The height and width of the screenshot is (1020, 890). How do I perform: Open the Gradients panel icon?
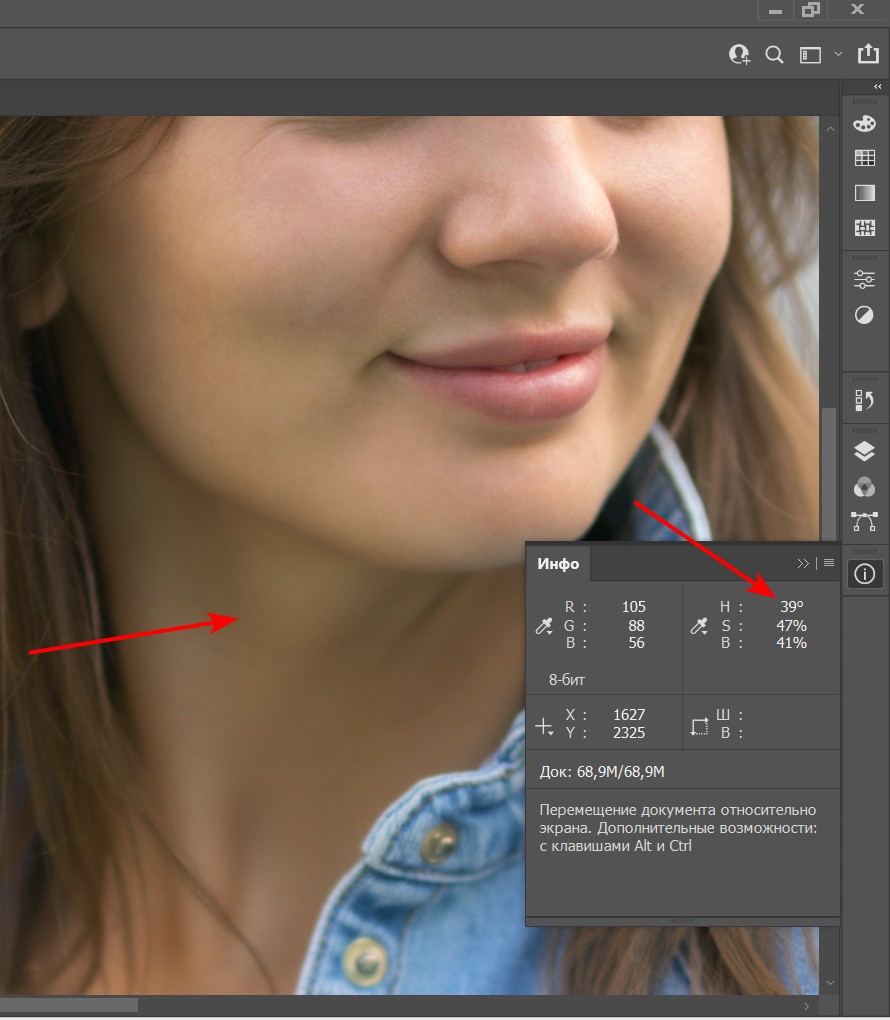coord(865,193)
